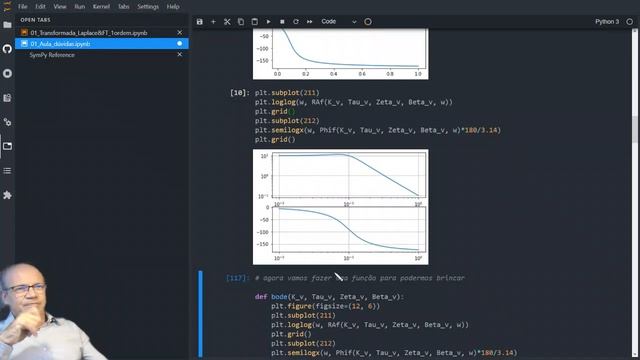The width and height of the screenshot is (640, 360).
Task: Insert a cell below with plus icon
Action: (213, 22)
